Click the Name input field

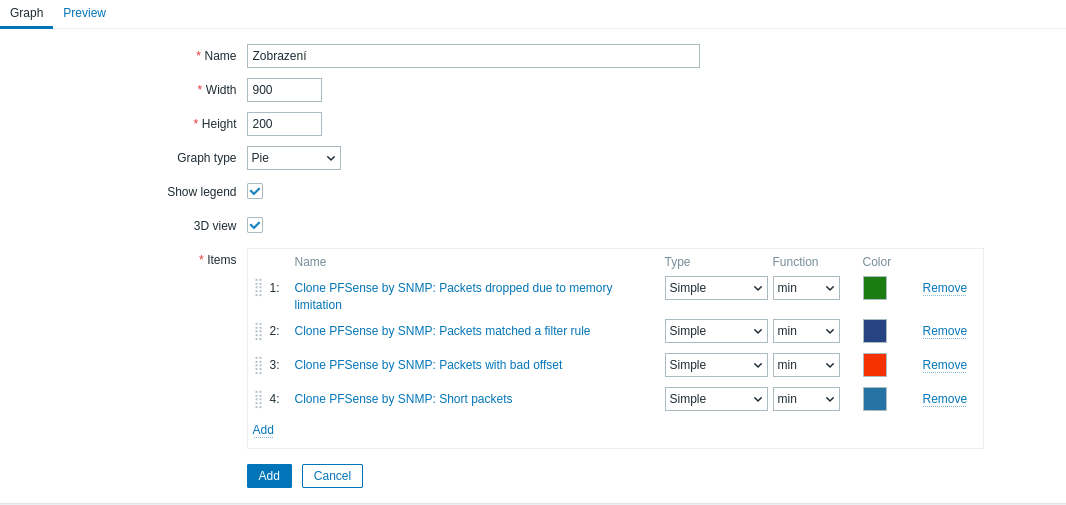click(x=472, y=56)
